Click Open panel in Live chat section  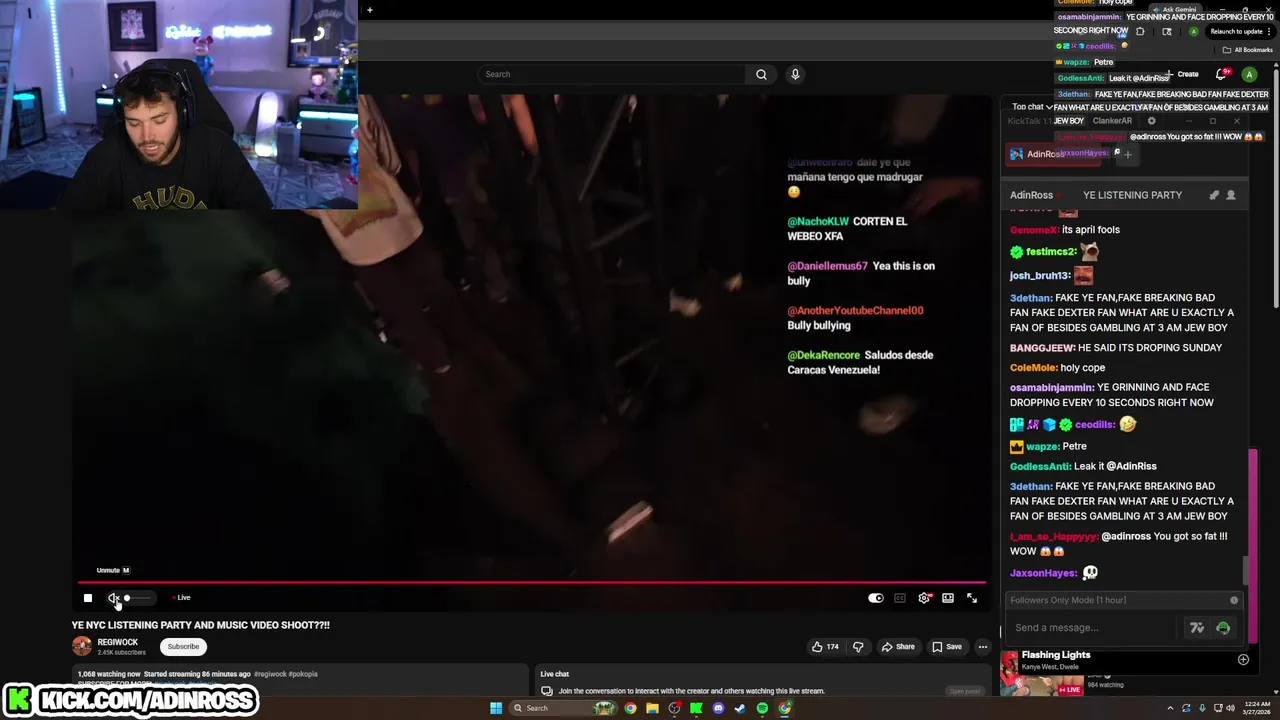point(964,691)
